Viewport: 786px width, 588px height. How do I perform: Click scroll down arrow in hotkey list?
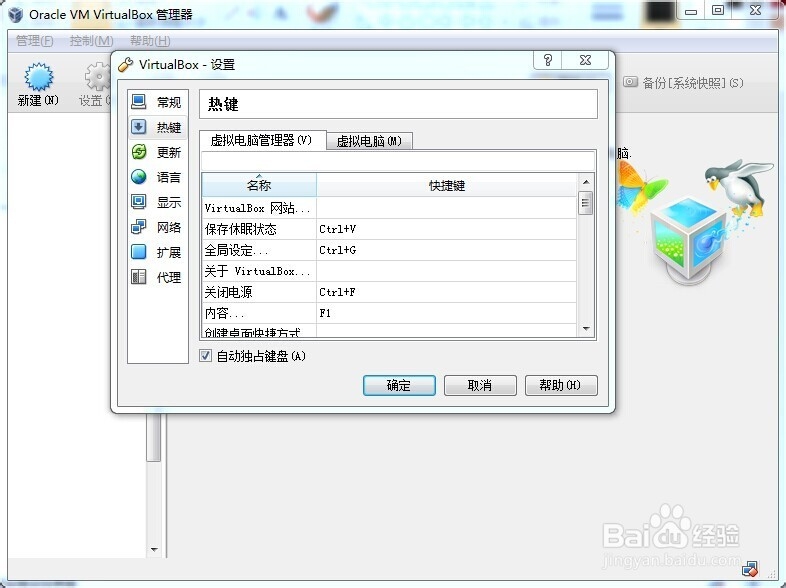[586, 329]
